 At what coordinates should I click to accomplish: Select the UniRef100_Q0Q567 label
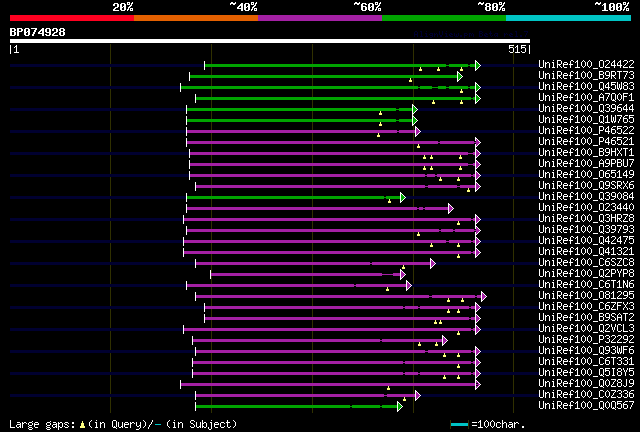point(586,406)
